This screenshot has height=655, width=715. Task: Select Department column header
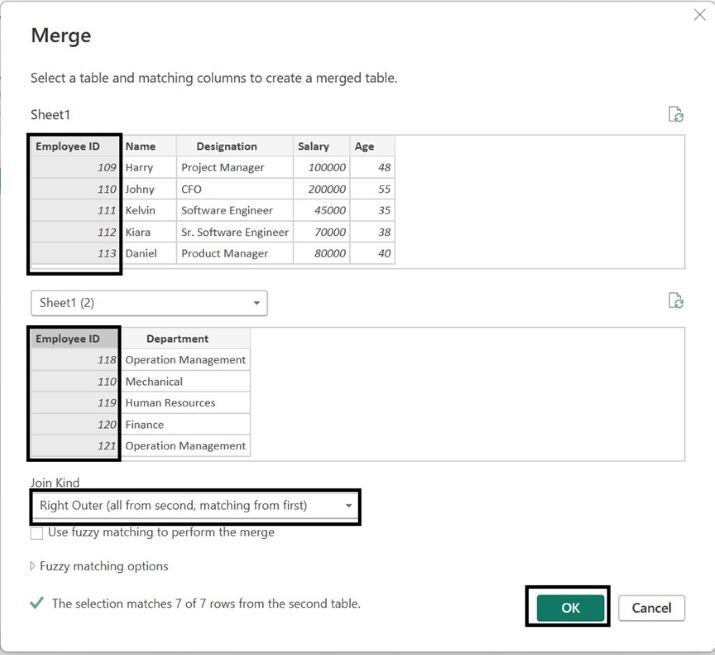click(x=177, y=338)
